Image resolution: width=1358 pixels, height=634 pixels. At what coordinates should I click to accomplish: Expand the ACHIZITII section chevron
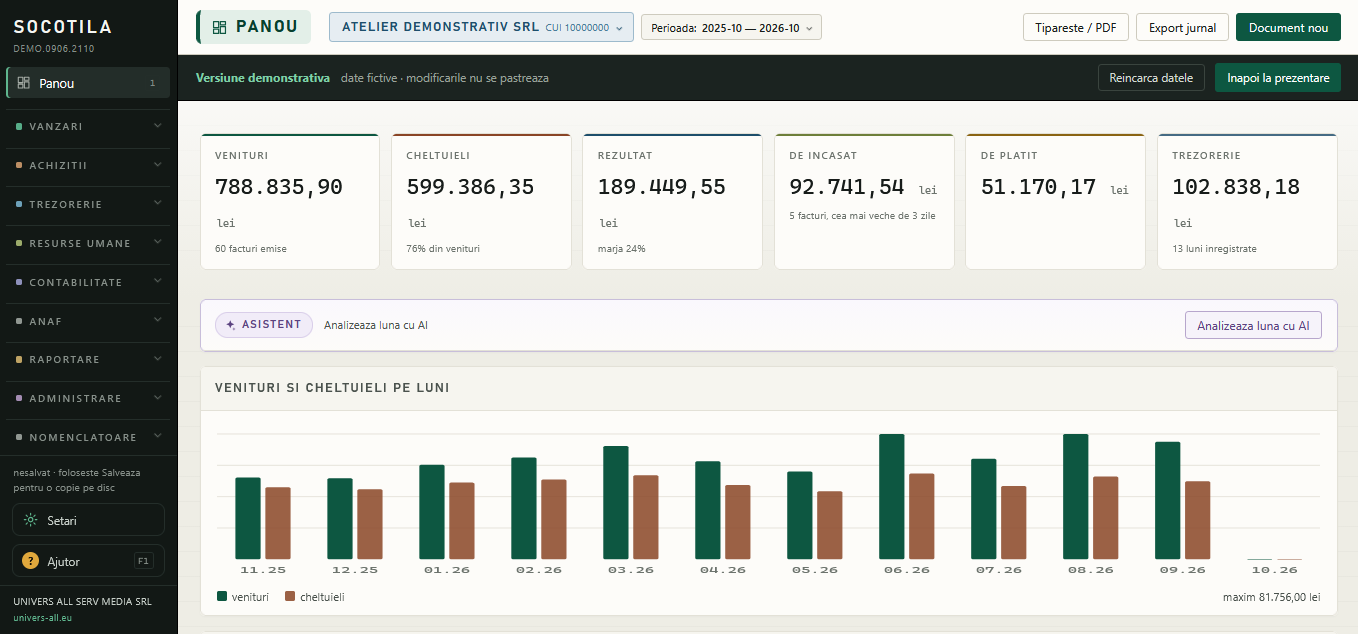point(157,165)
